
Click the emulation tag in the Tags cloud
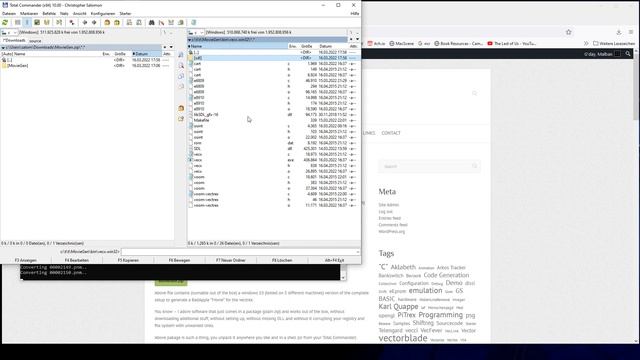coord(425,291)
